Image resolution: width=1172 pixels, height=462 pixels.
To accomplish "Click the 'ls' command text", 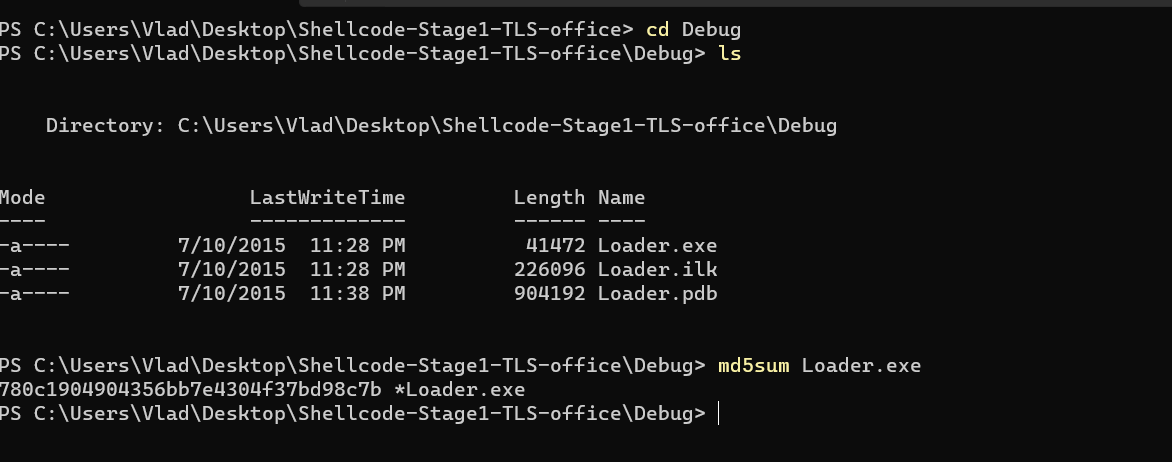I will click(x=730, y=54).
